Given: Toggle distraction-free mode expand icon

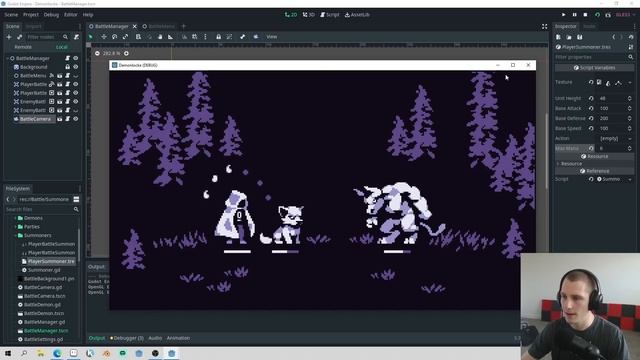Looking at the screenshot, I should tap(544, 27).
